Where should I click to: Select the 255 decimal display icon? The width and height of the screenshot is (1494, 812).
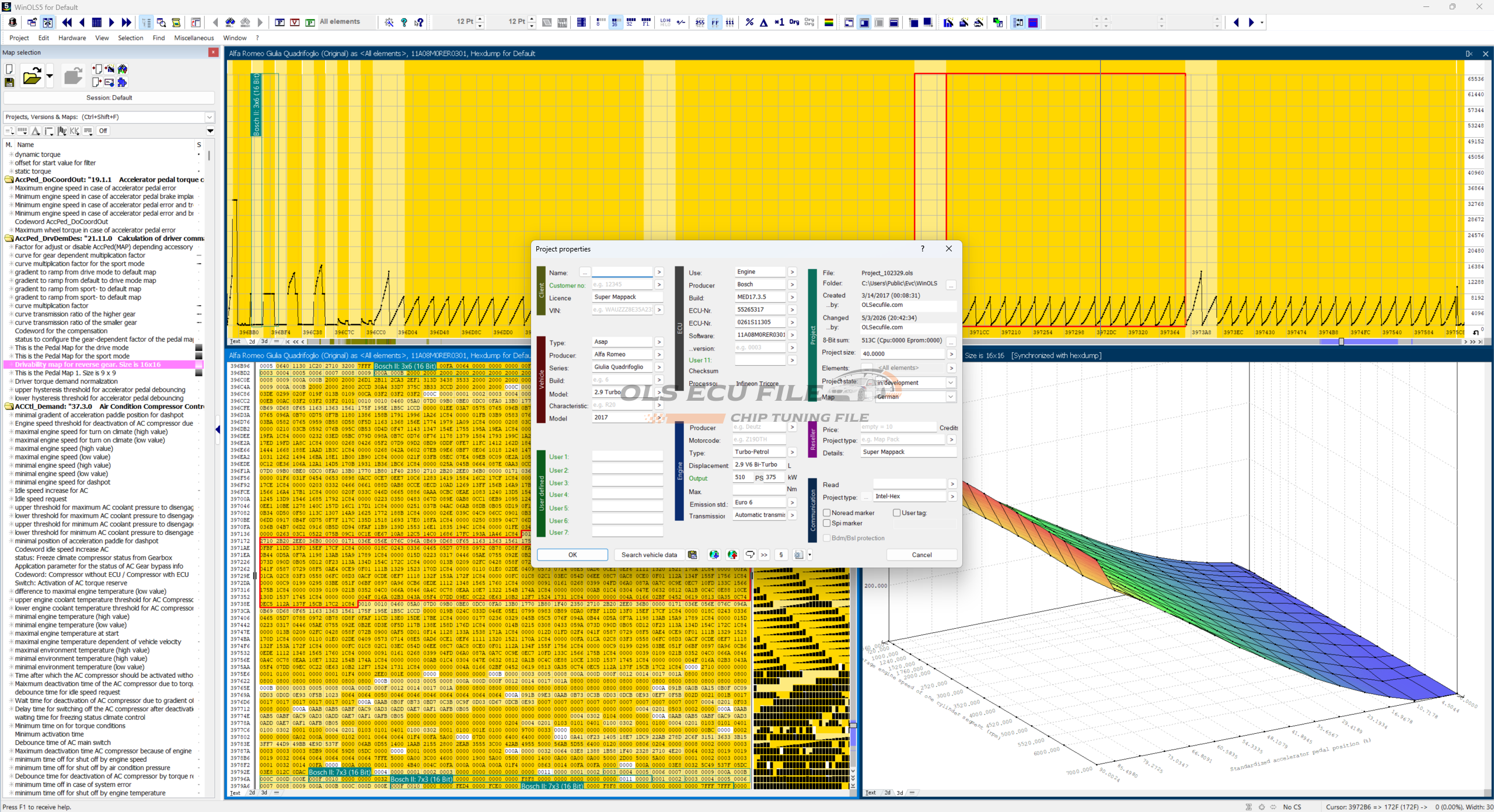(700, 22)
